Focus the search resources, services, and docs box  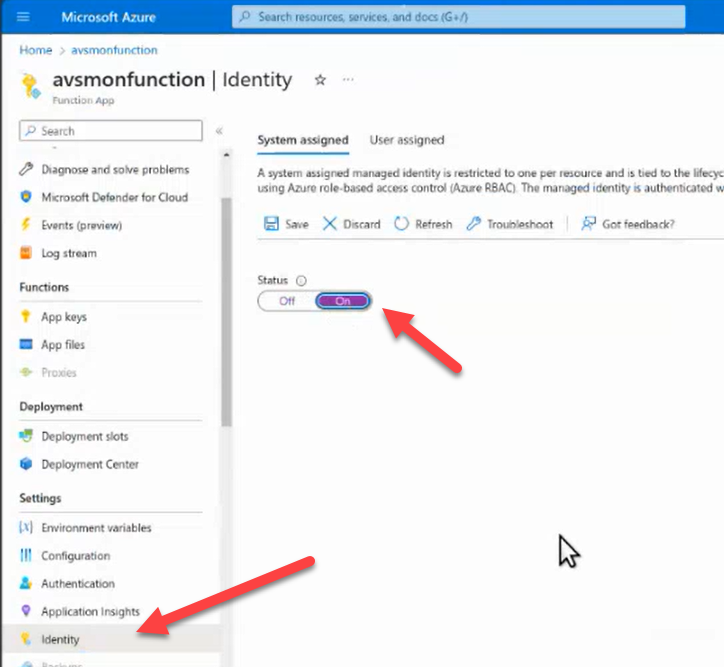459,17
